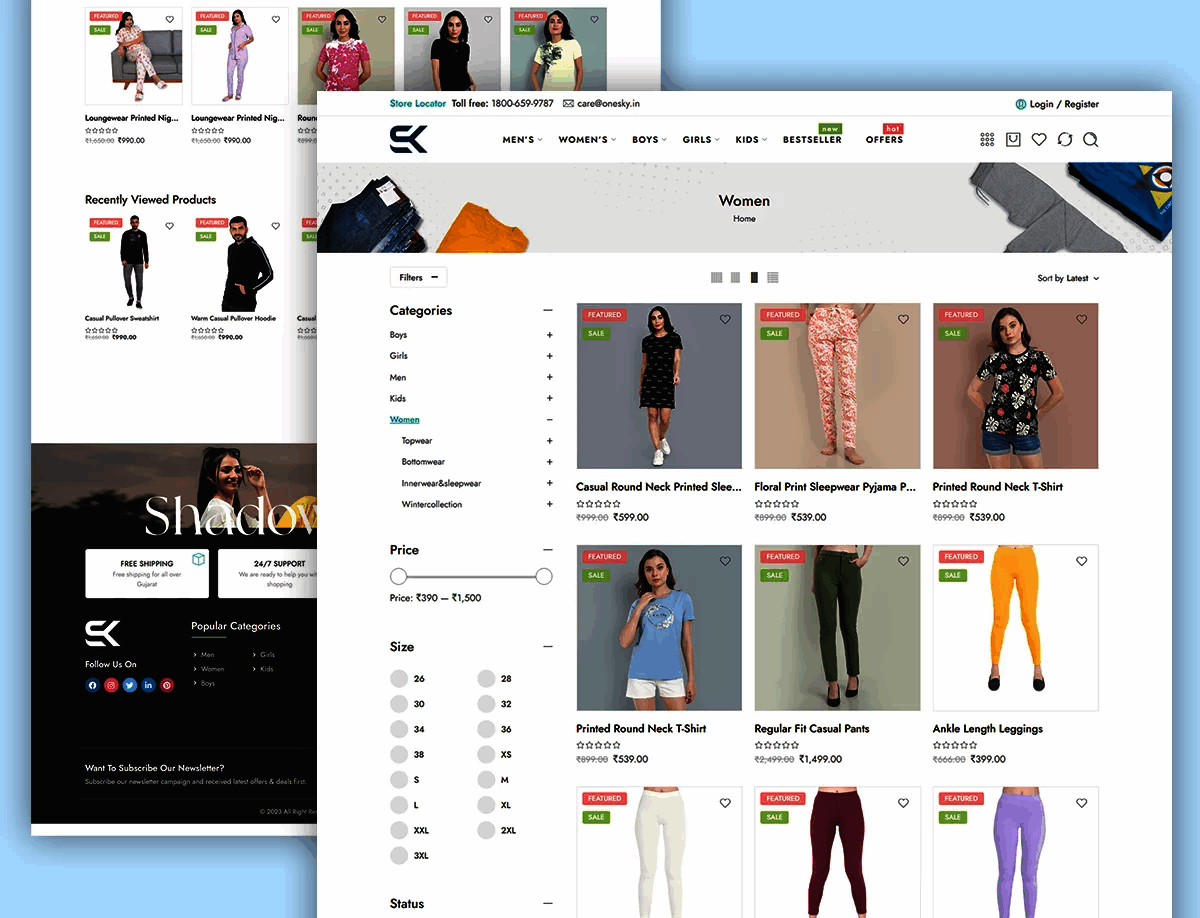Open LinkedIn icon in back page footer

pyautogui.click(x=148, y=685)
